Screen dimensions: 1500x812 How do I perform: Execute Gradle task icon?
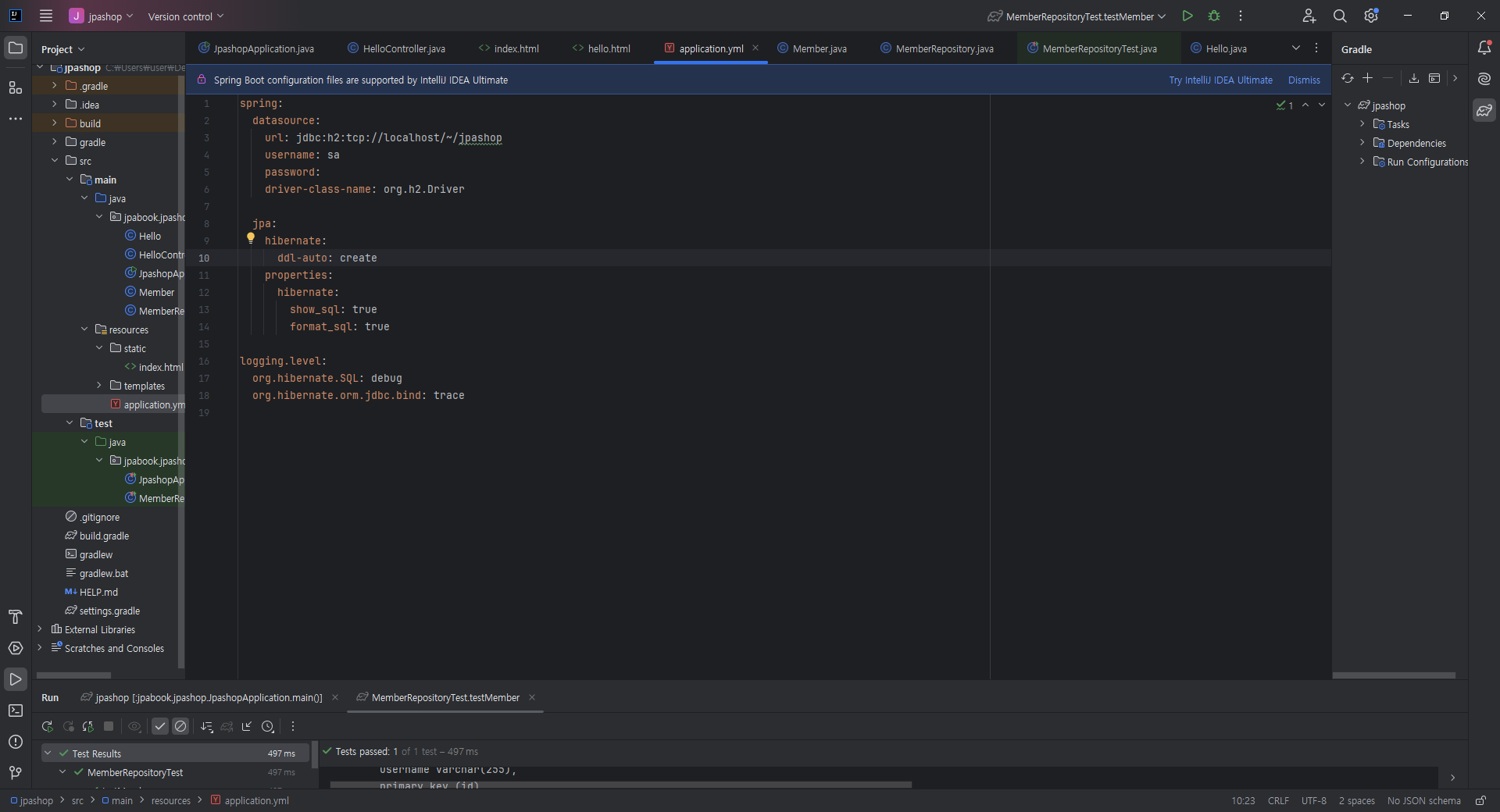[1434, 78]
